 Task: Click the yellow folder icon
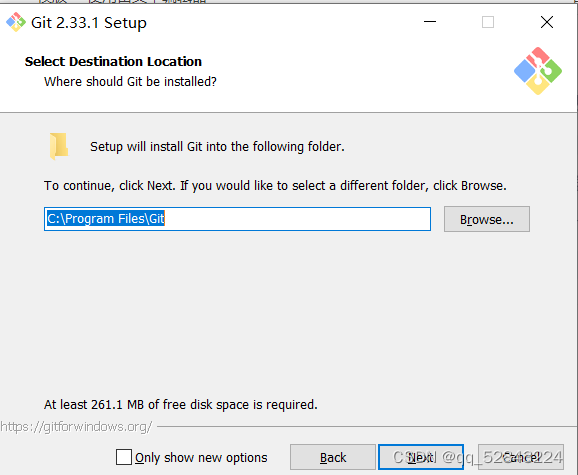coord(59,146)
